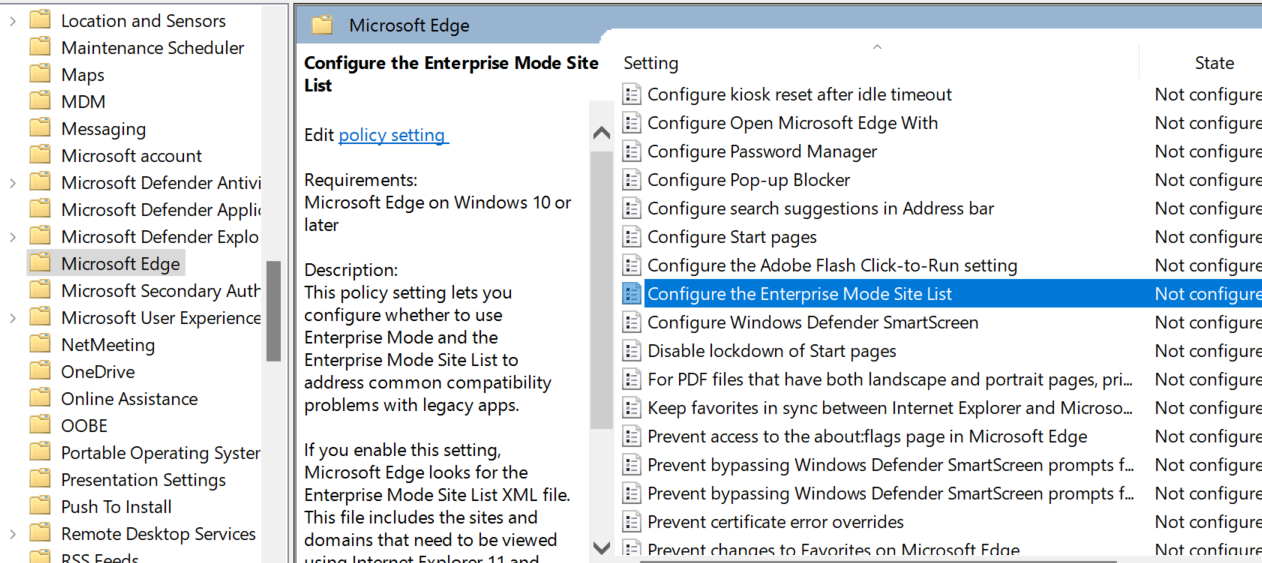Select Configure Open Microsoft Edge With setting
Image resolution: width=1262 pixels, height=563 pixels.
click(x=792, y=123)
